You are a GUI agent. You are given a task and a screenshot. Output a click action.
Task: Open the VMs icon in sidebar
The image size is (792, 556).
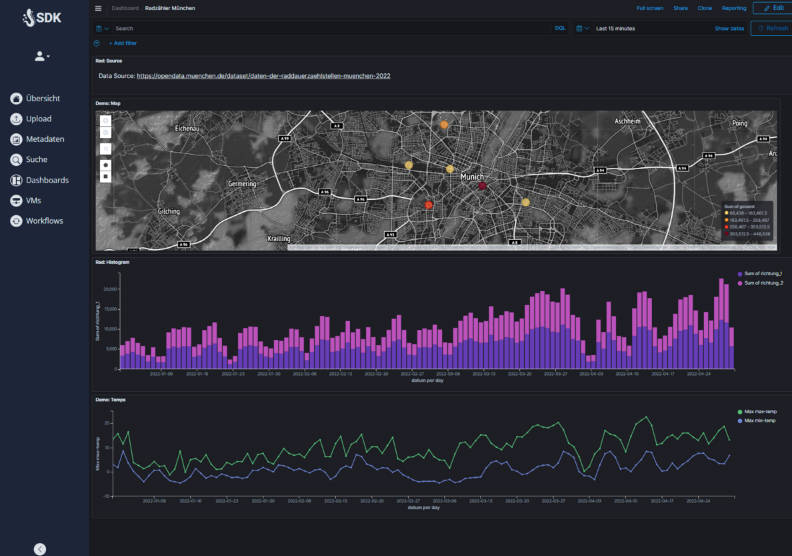click(16, 200)
